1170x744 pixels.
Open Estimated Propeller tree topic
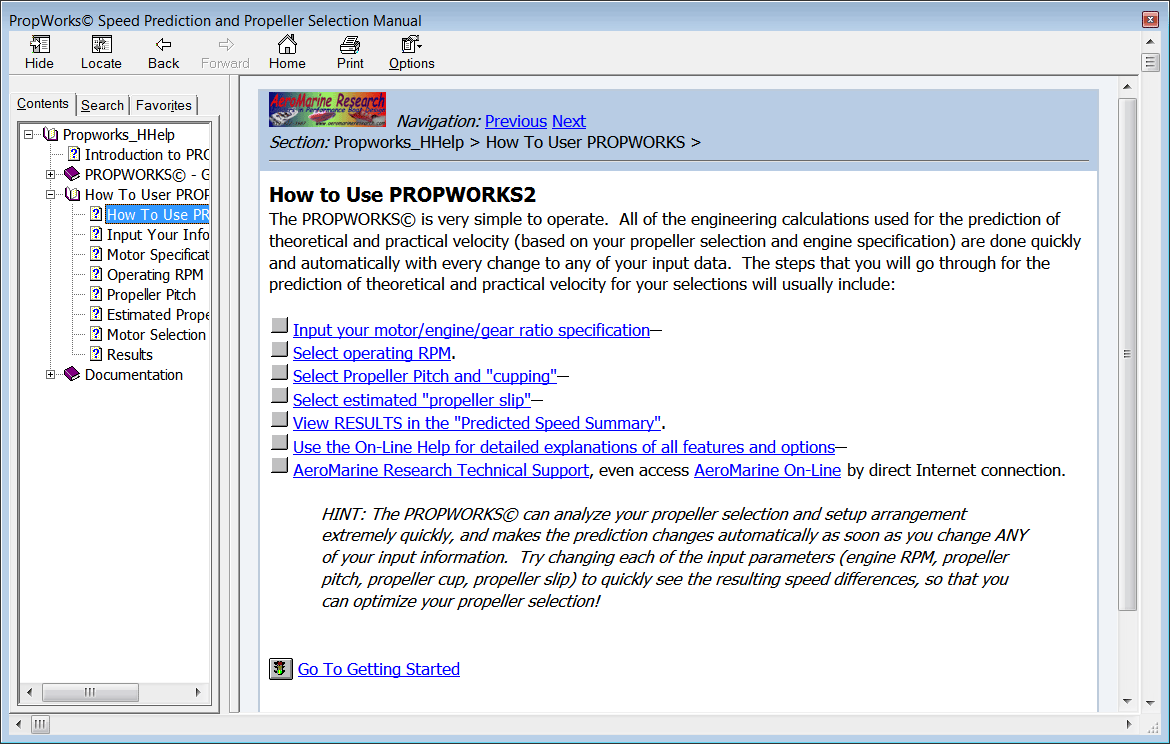pos(157,315)
